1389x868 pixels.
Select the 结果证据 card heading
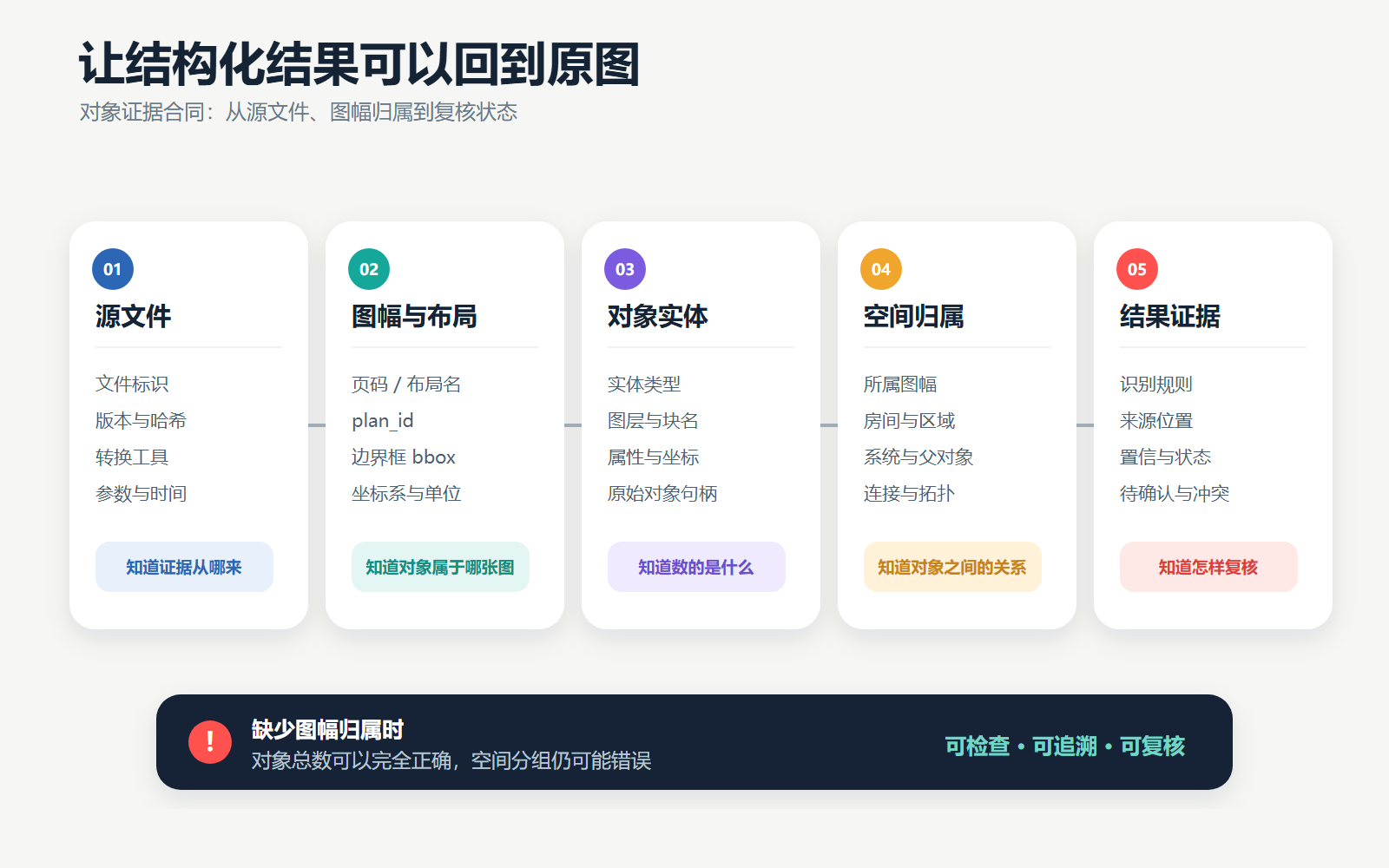(1169, 316)
